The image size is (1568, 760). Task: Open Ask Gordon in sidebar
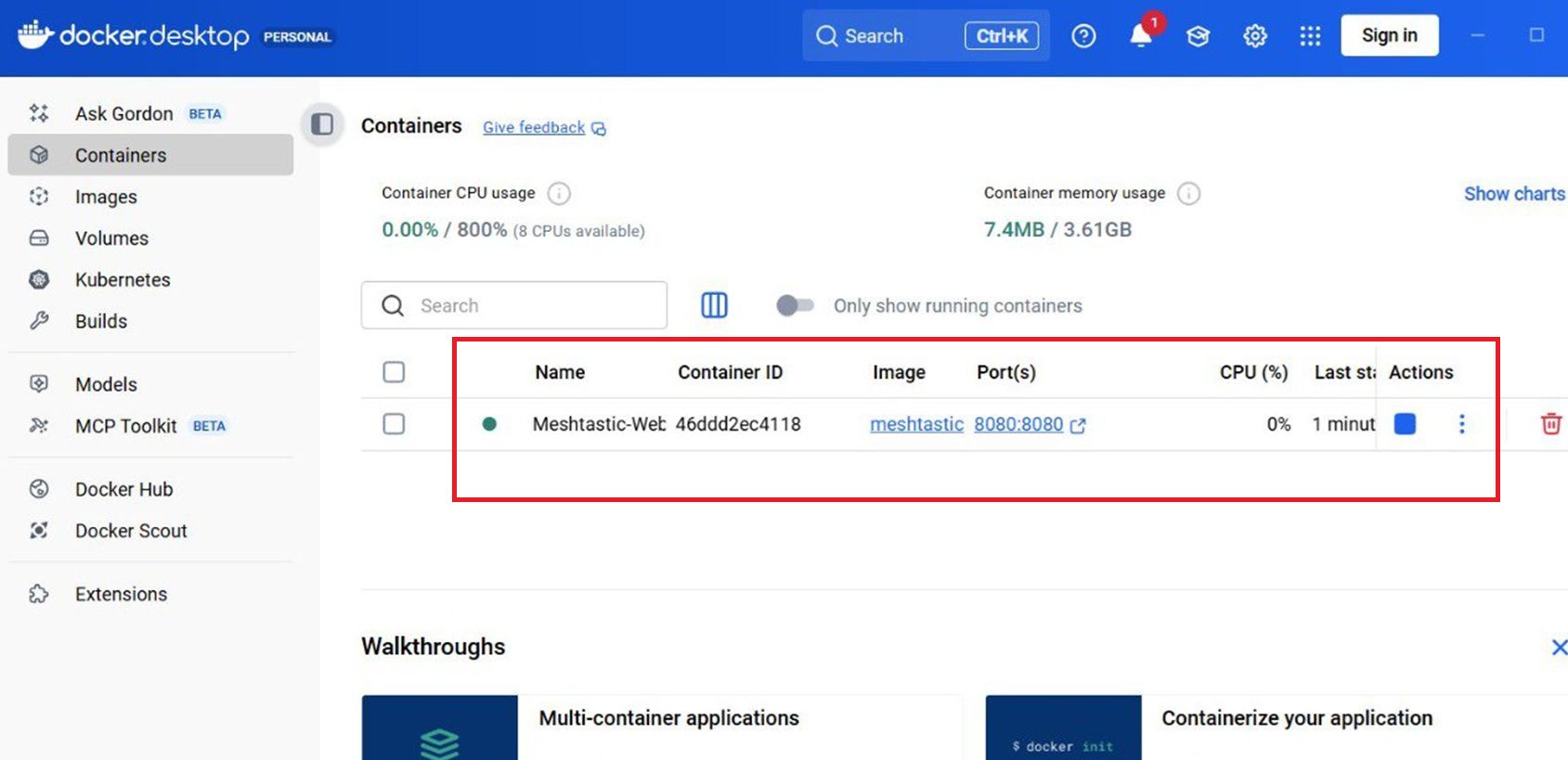150,113
